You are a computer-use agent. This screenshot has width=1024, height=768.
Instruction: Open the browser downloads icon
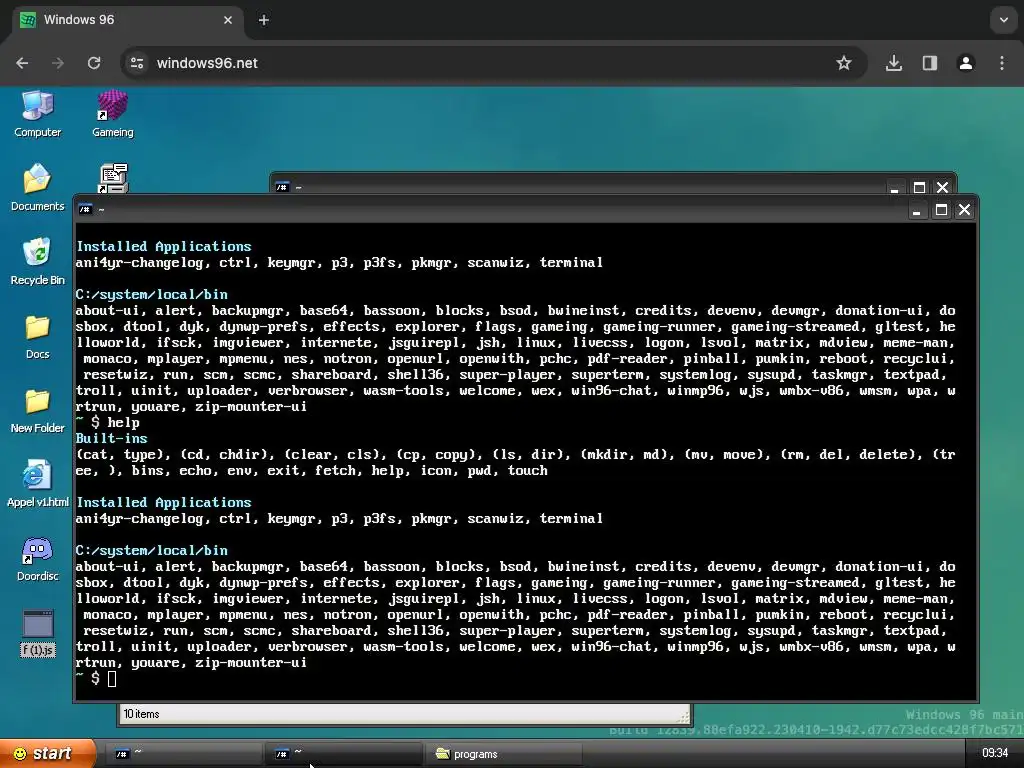[x=894, y=63]
